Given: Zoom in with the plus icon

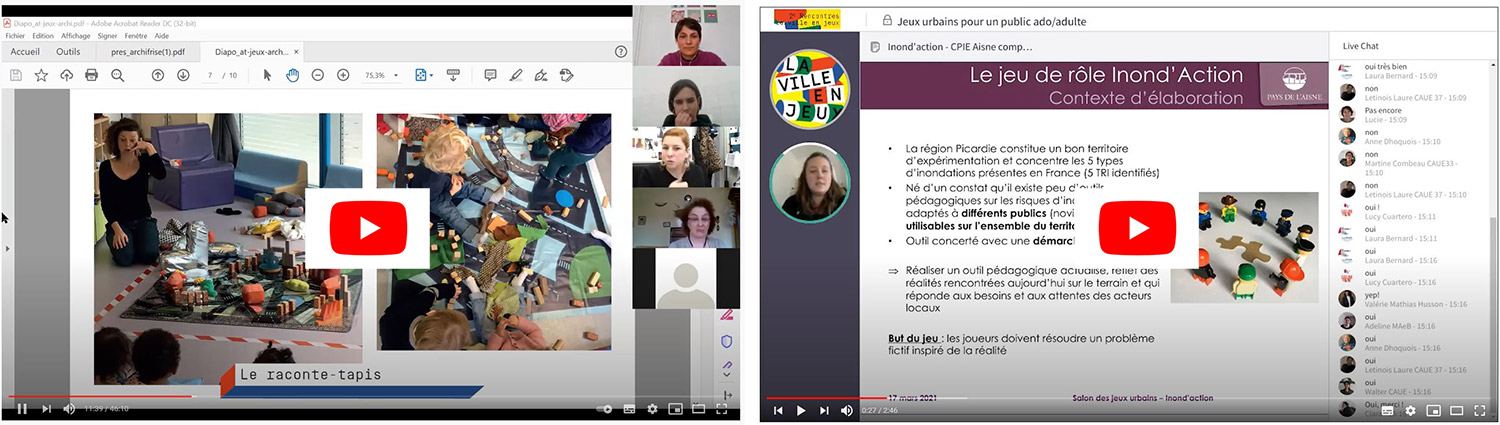Looking at the screenshot, I should (343, 75).
